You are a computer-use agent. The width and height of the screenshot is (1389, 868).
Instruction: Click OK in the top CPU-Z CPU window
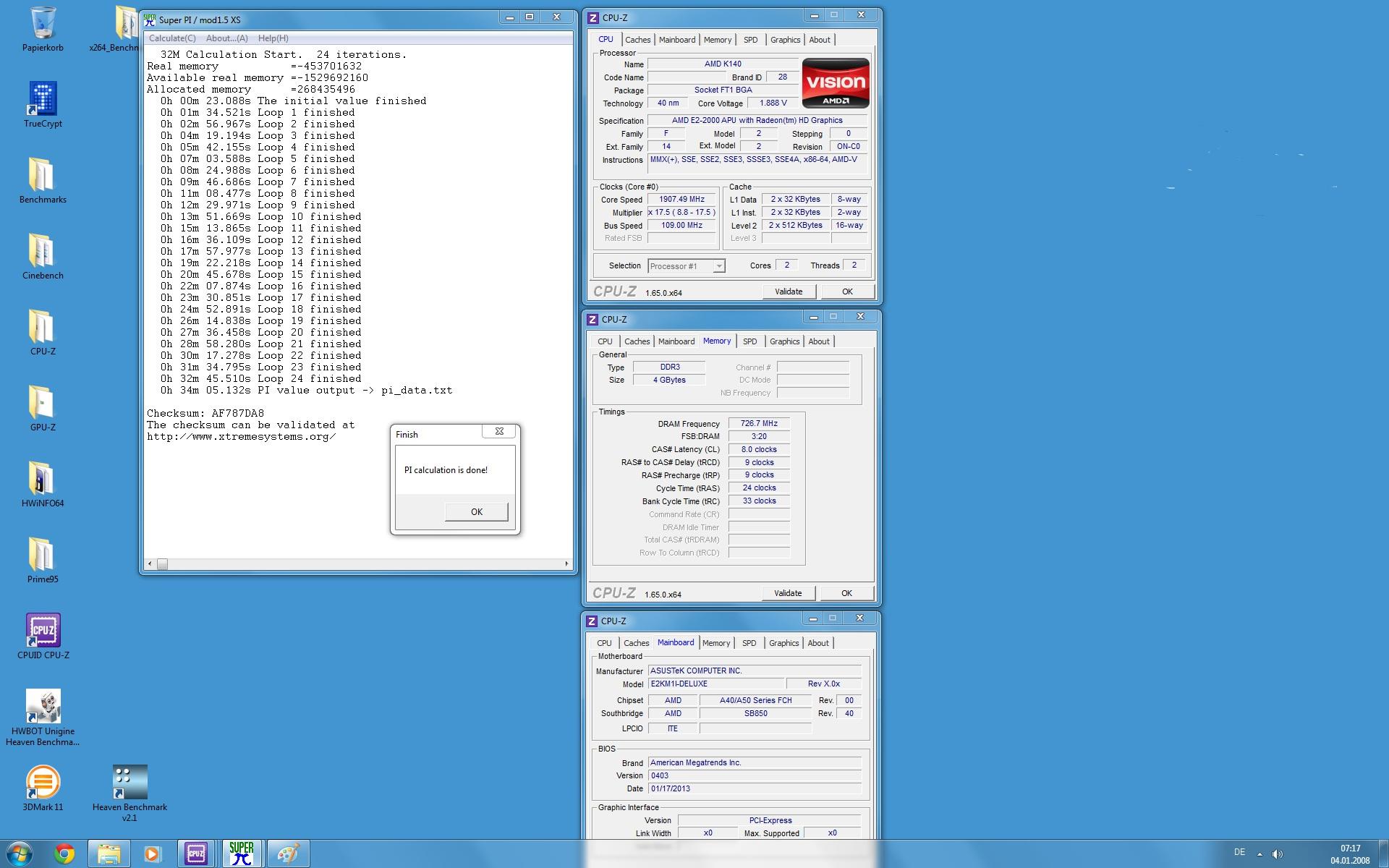[847, 292]
